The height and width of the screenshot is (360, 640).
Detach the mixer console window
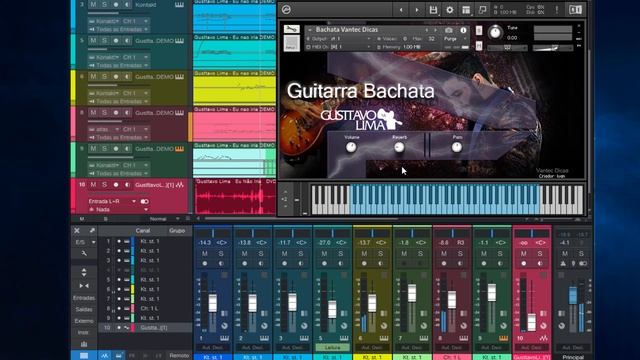92,231
